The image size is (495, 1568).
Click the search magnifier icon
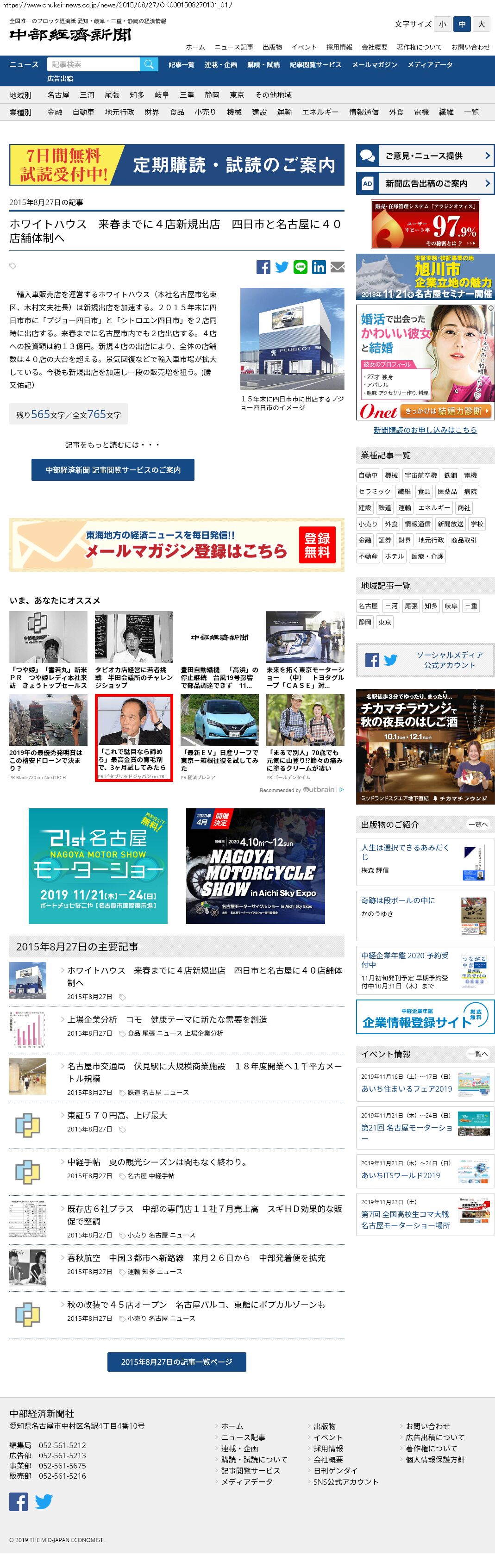149,64
